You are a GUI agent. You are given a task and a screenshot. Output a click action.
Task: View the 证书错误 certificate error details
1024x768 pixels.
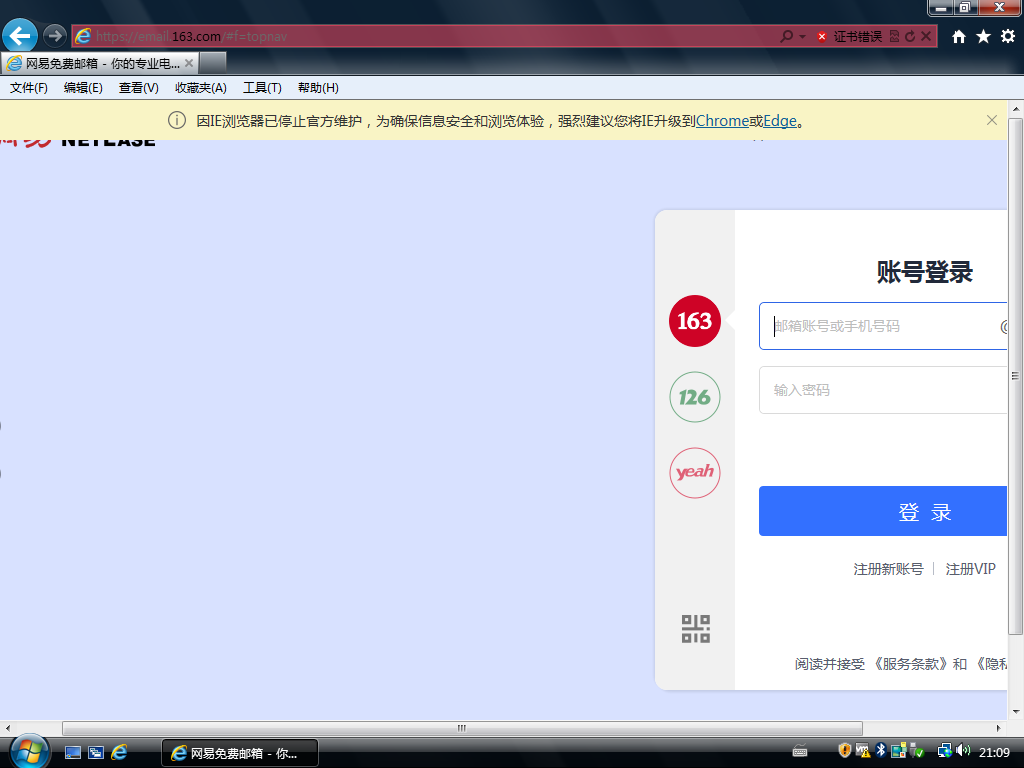(x=857, y=37)
